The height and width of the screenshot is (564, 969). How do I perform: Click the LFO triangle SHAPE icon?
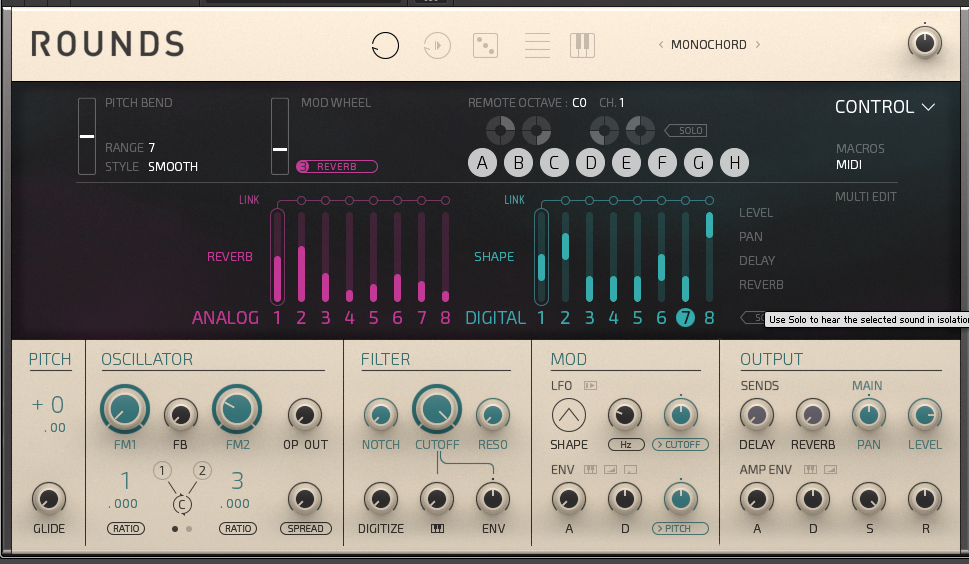[569, 415]
